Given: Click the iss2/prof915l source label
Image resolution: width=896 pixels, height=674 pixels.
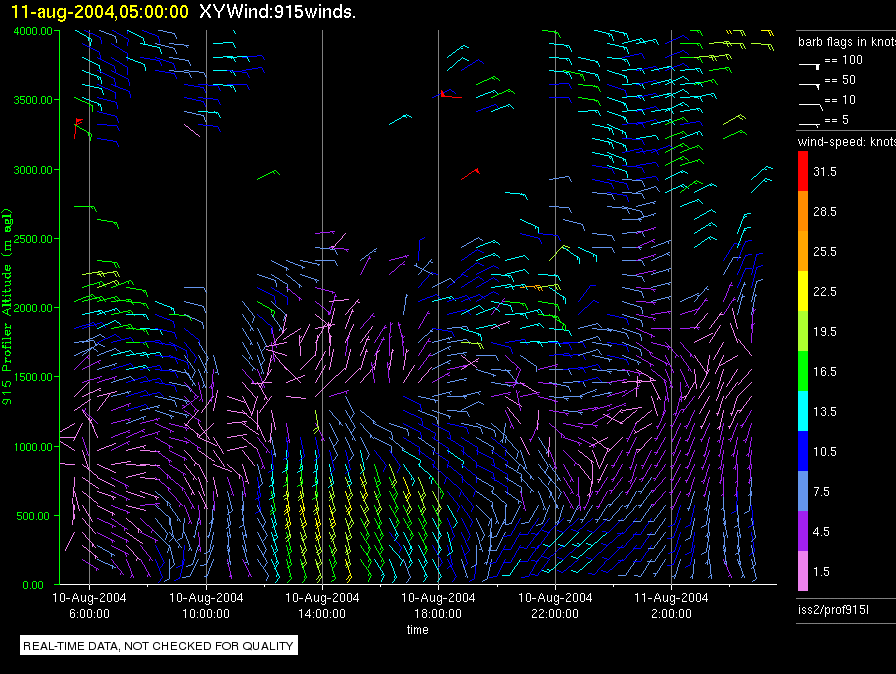Looking at the screenshot, I should (833, 610).
